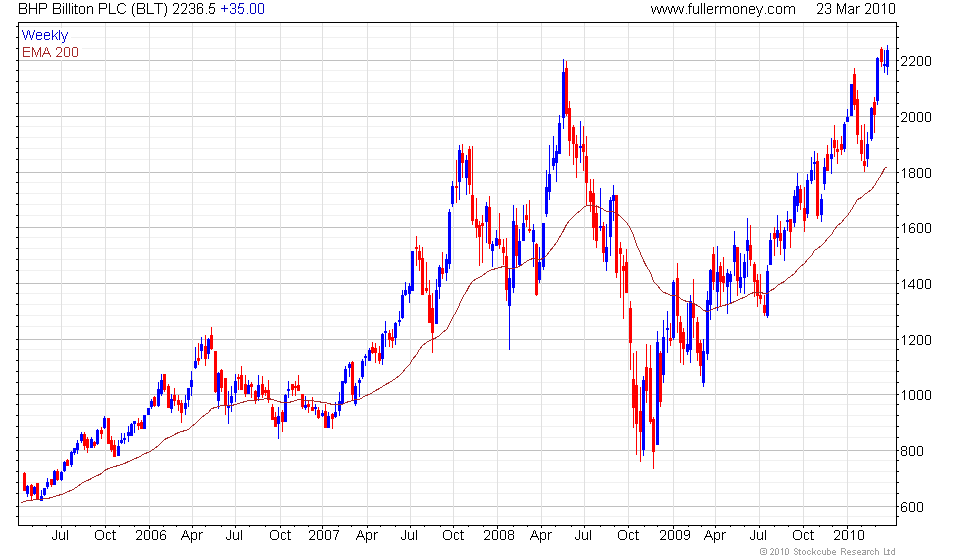980x560 pixels.
Task: Select the 'Weekly' legend label
Action: pyautogui.click(x=45, y=36)
